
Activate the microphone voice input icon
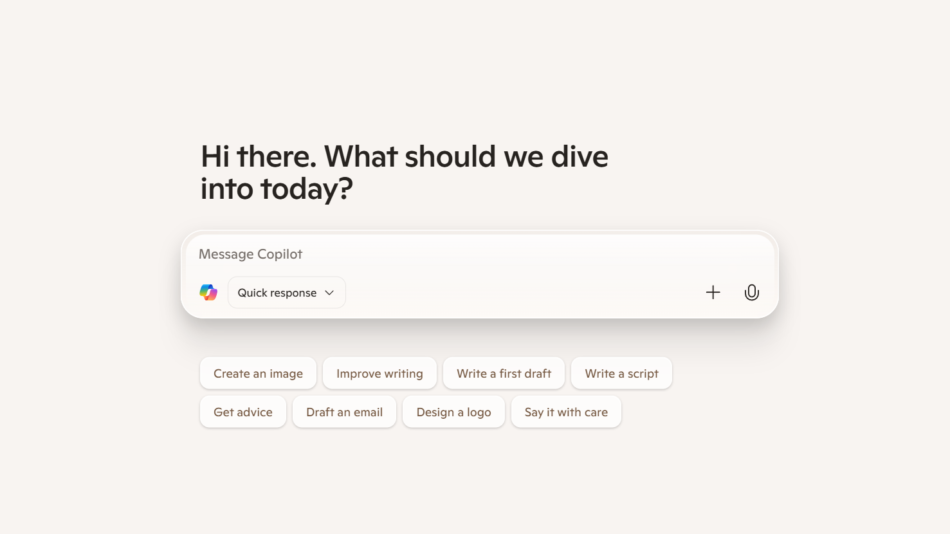click(752, 292)
